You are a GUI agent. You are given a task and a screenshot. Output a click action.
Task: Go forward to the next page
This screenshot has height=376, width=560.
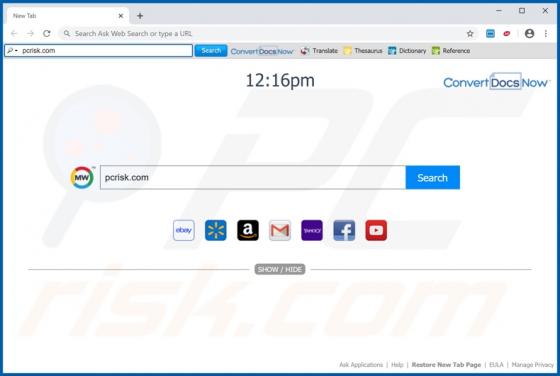30,34
